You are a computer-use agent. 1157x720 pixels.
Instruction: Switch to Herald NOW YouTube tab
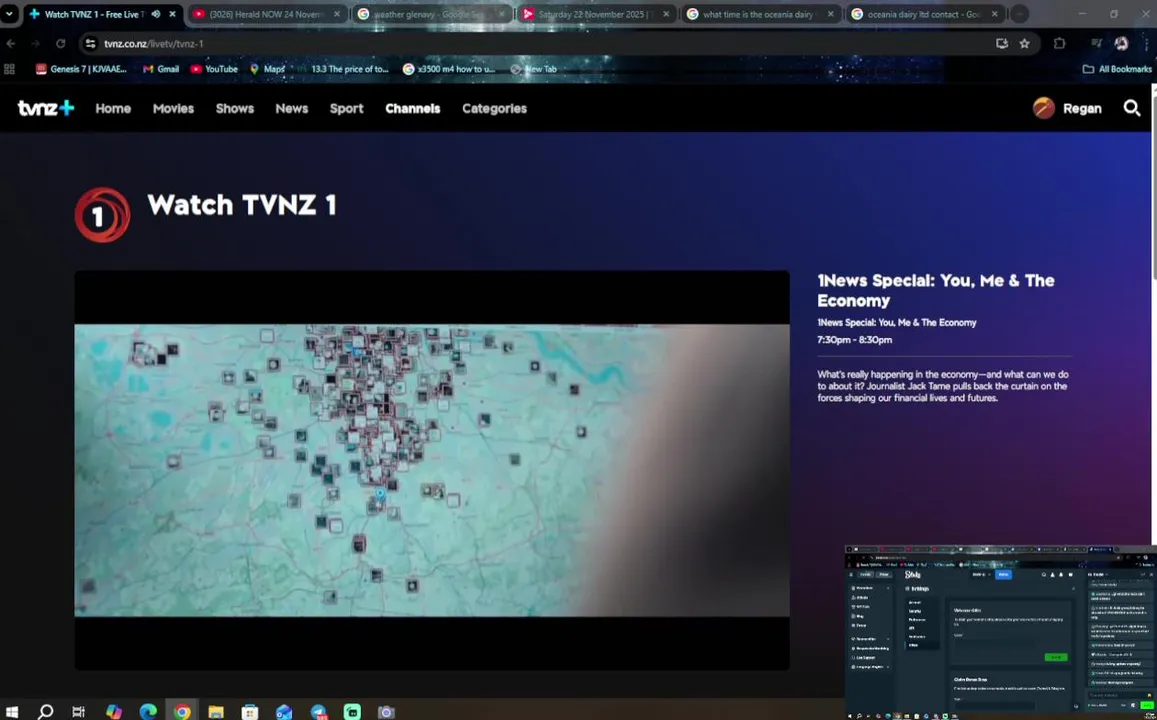click(266, 14)
